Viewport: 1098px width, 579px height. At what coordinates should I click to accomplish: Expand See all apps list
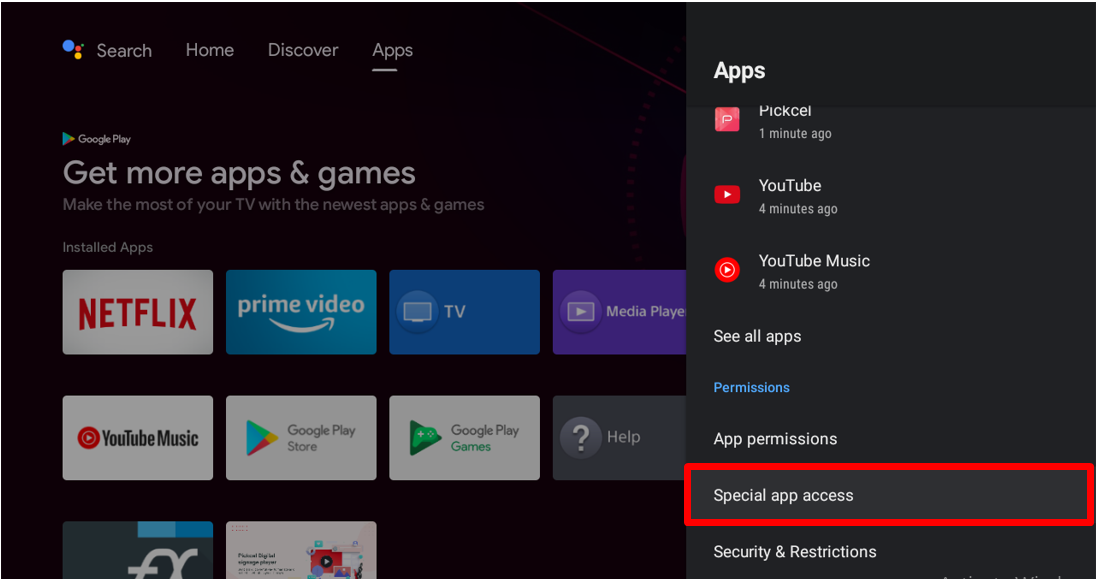[757, 336]
